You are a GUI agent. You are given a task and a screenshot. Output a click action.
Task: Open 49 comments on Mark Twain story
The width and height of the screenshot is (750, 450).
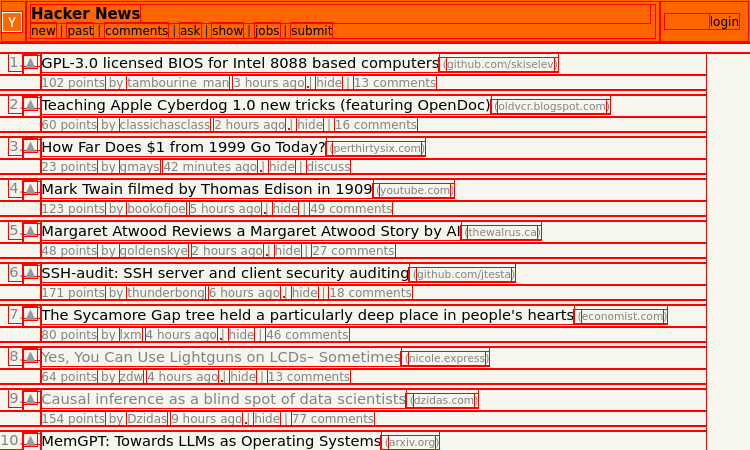(351, 209)
